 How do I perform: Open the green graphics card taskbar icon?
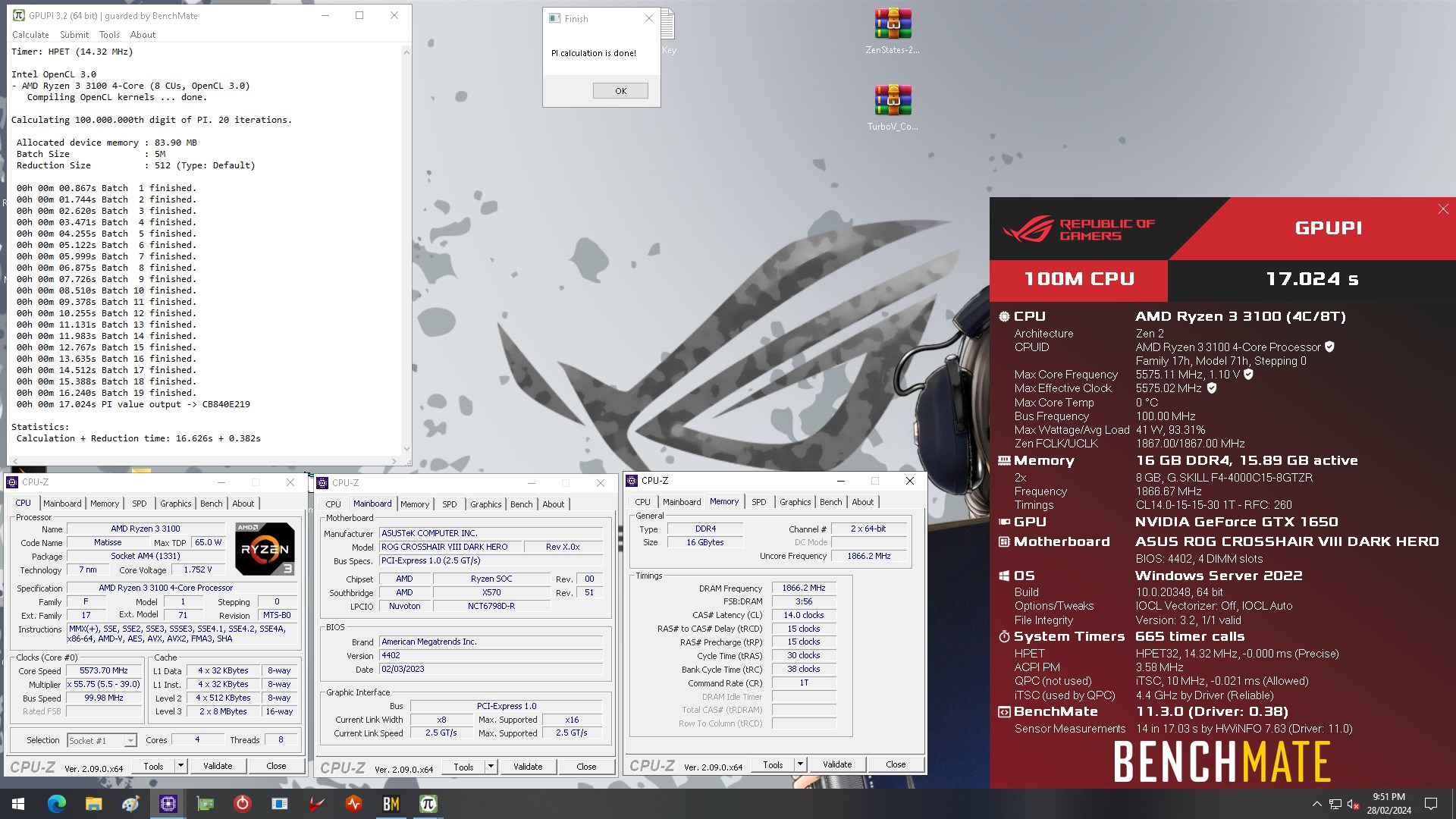(x=205, y=804)
